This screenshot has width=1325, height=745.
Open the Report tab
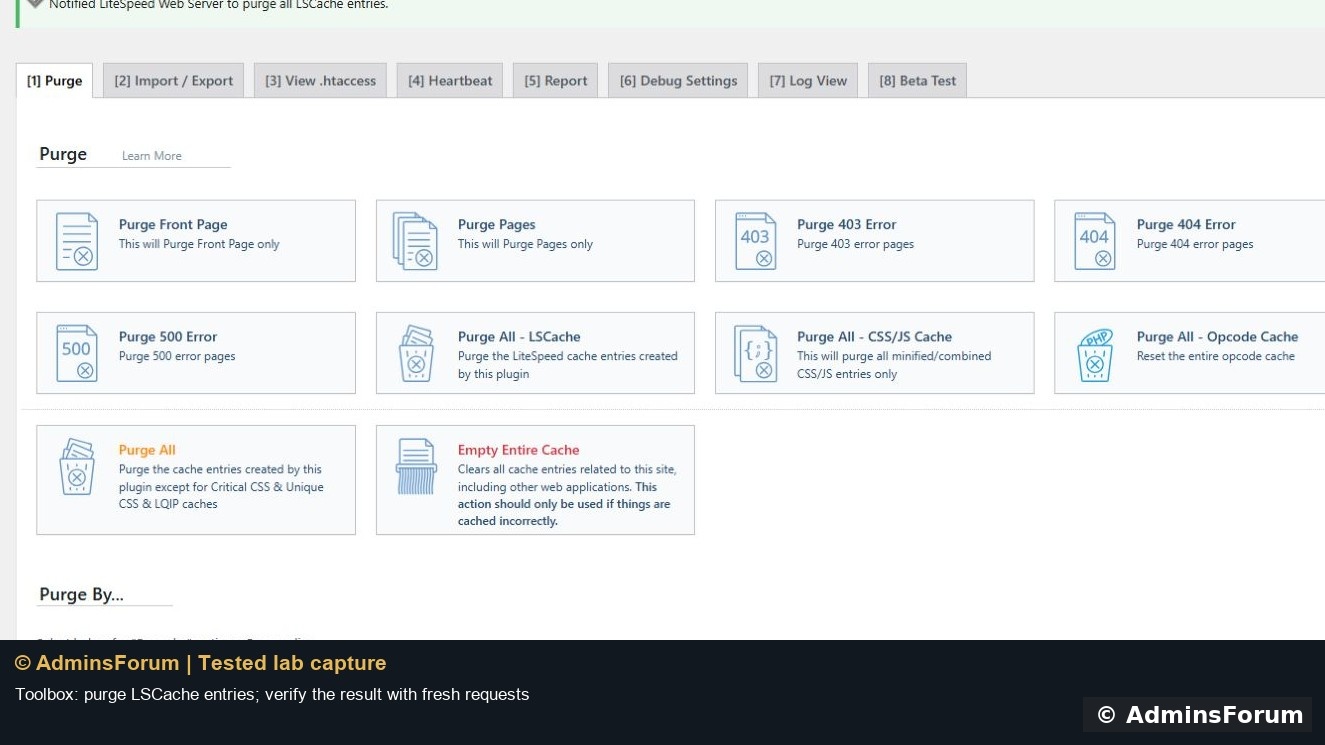(x=556, y=81)
